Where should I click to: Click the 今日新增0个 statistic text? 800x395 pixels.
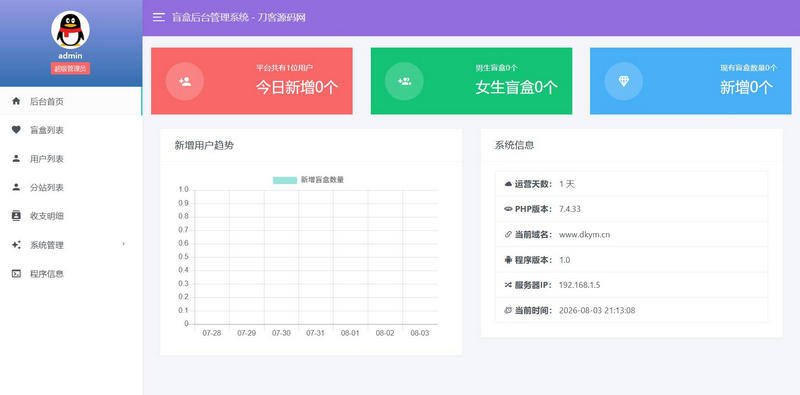tap(297, 88)
